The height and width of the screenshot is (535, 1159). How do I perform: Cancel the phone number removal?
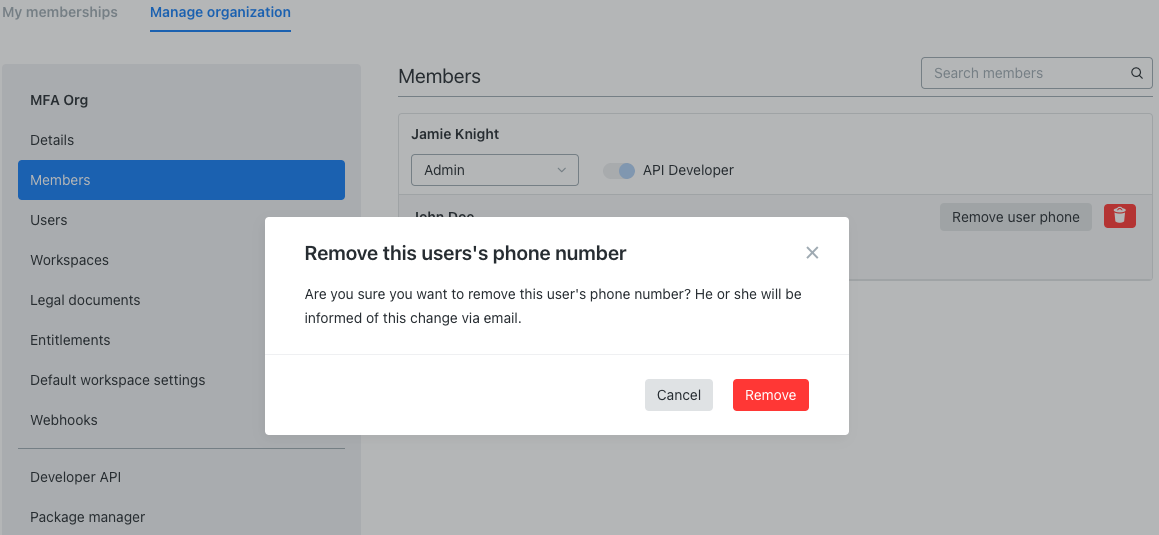679,395
